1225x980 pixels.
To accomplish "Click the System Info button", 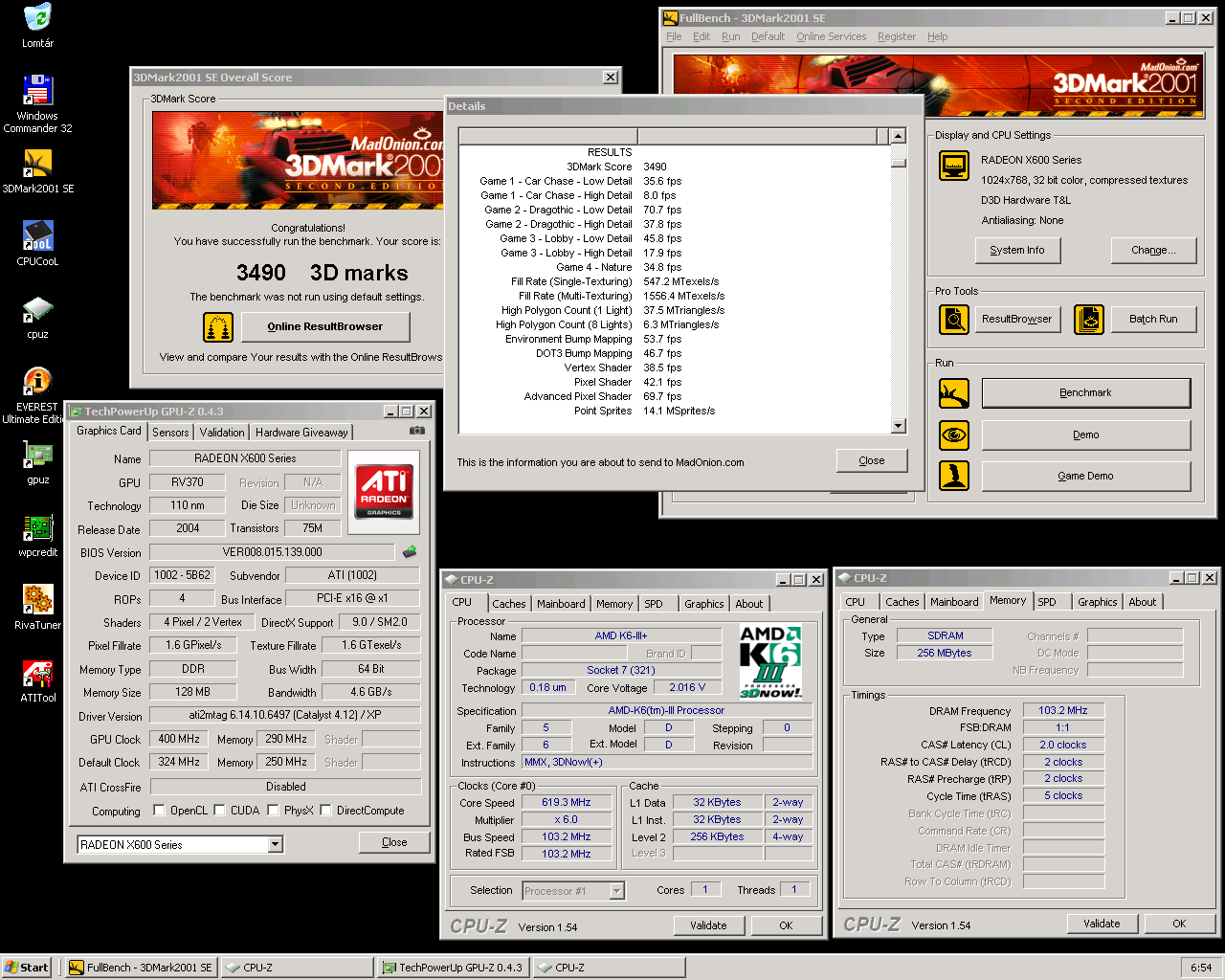I will (1017, 250).
